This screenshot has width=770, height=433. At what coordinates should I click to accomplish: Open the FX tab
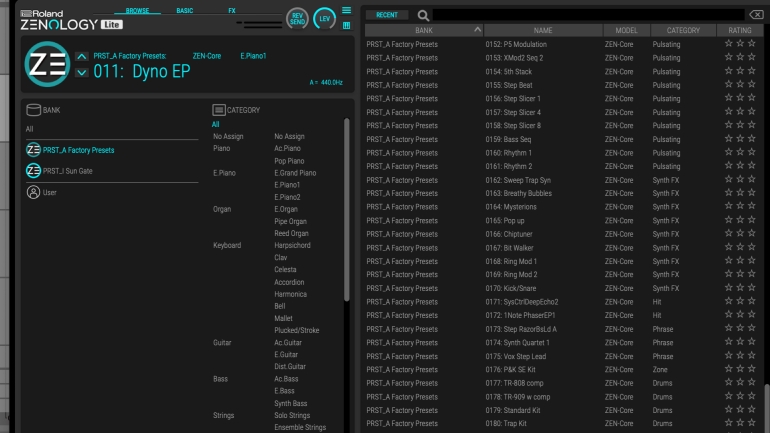(232, 10)
